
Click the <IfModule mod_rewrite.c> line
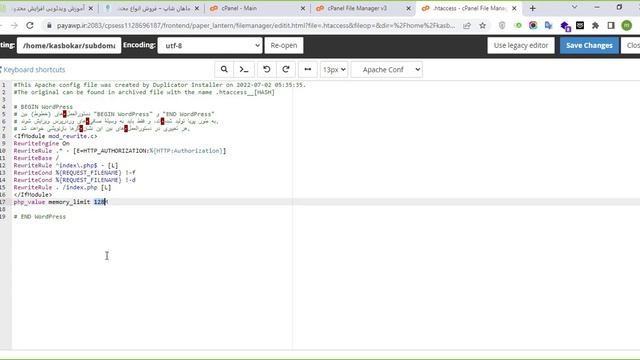tap(55, 136)
